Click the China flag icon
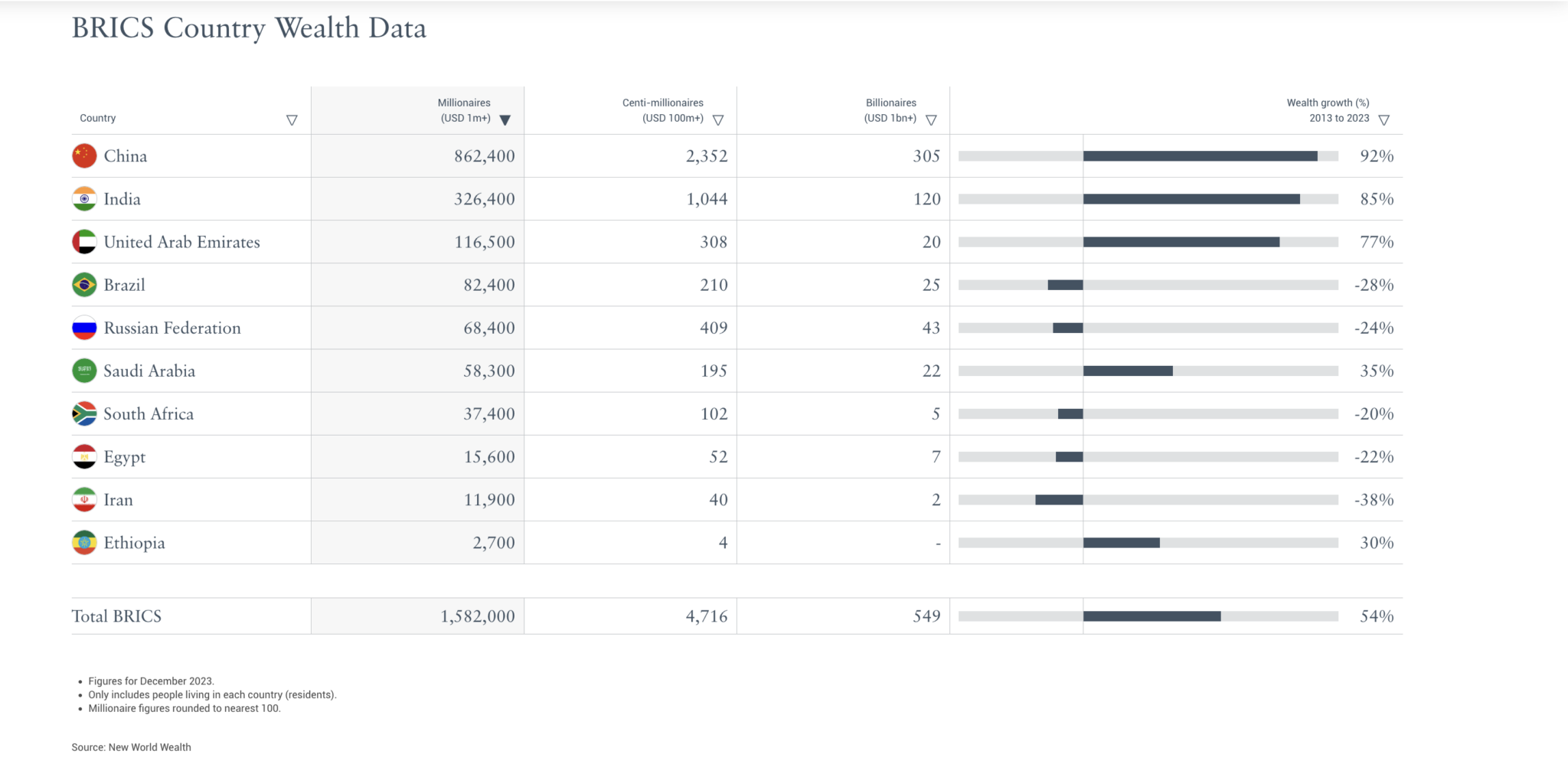 click(84, 156)
